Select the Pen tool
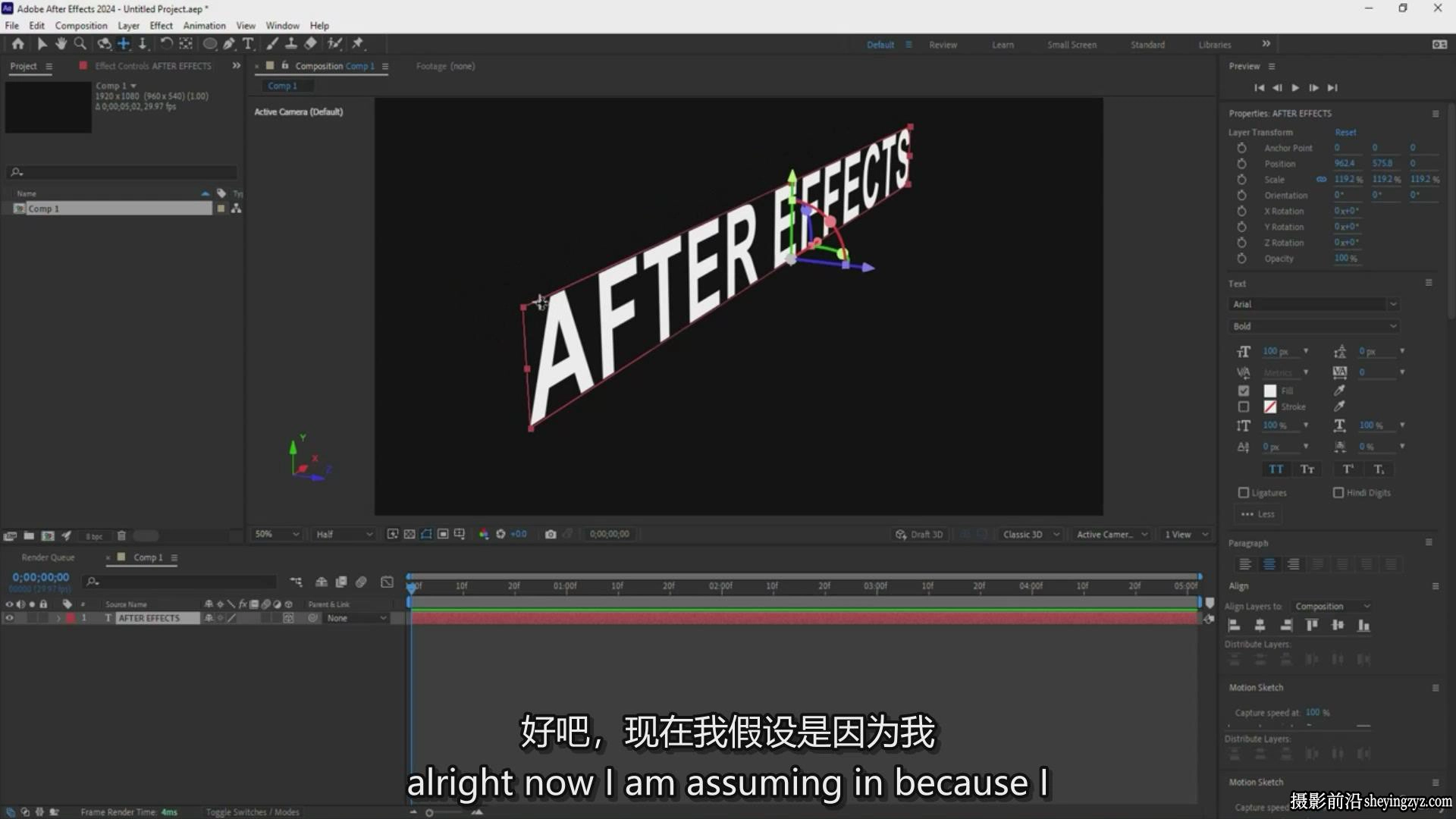This screenshot has width=1456, height=819. coord(229,44)
